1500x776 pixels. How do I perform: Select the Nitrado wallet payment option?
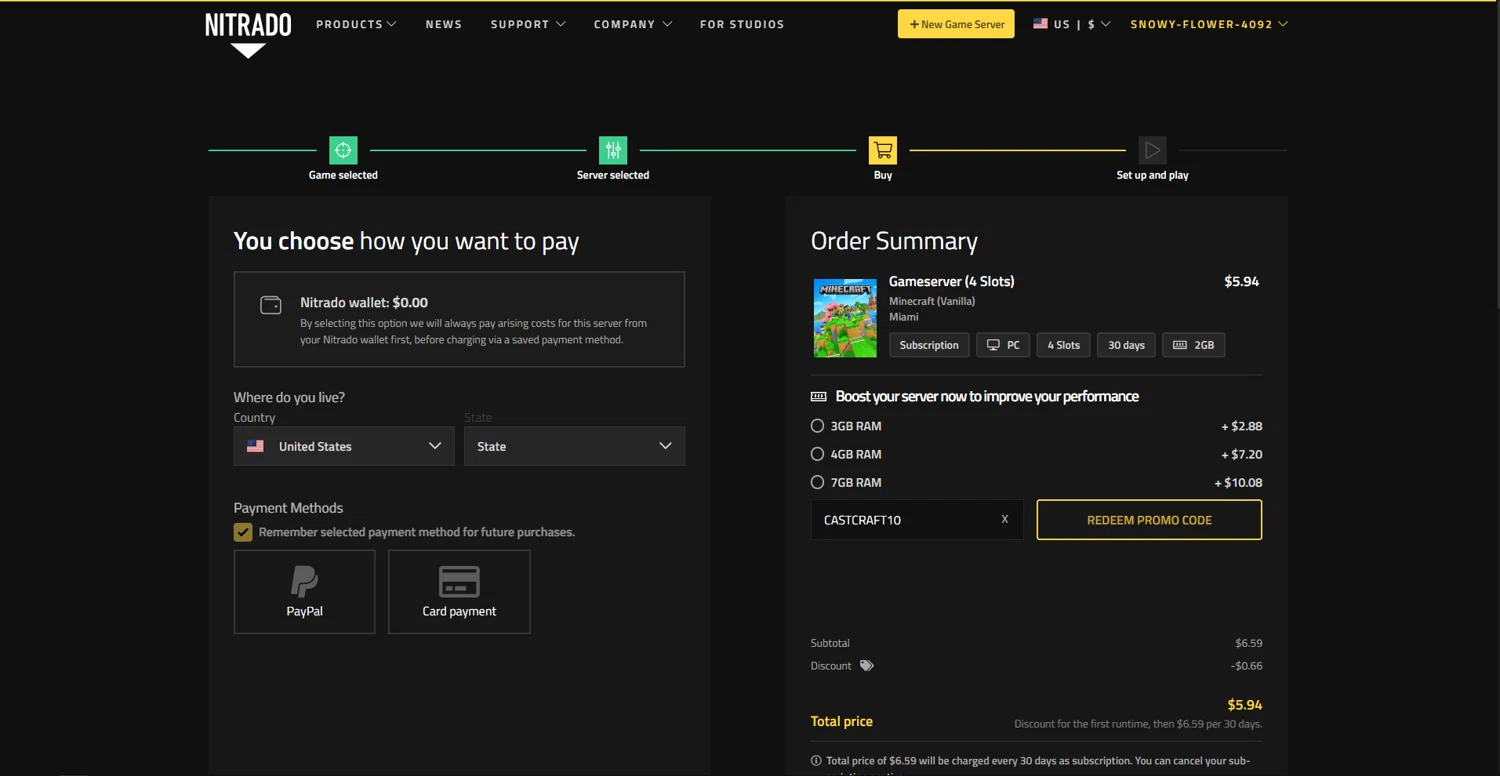(459, 319)
